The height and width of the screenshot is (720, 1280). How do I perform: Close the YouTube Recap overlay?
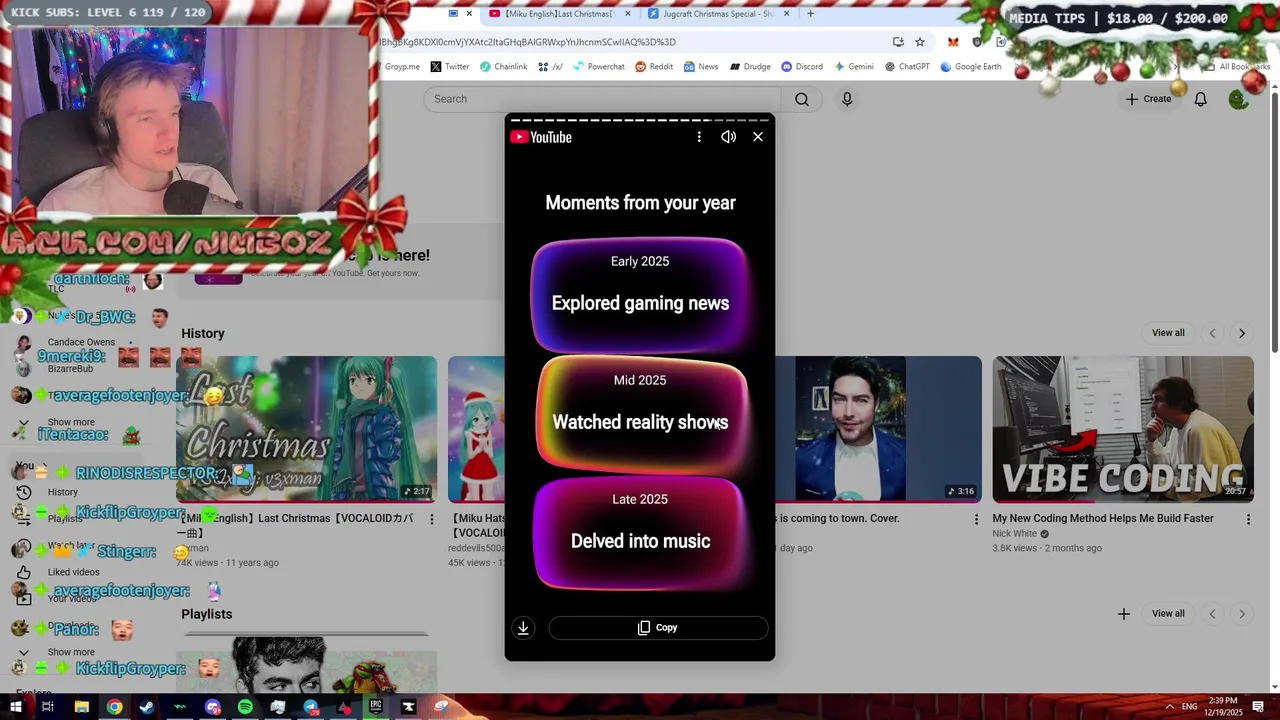pyautogui.click(x=758, y=137)
